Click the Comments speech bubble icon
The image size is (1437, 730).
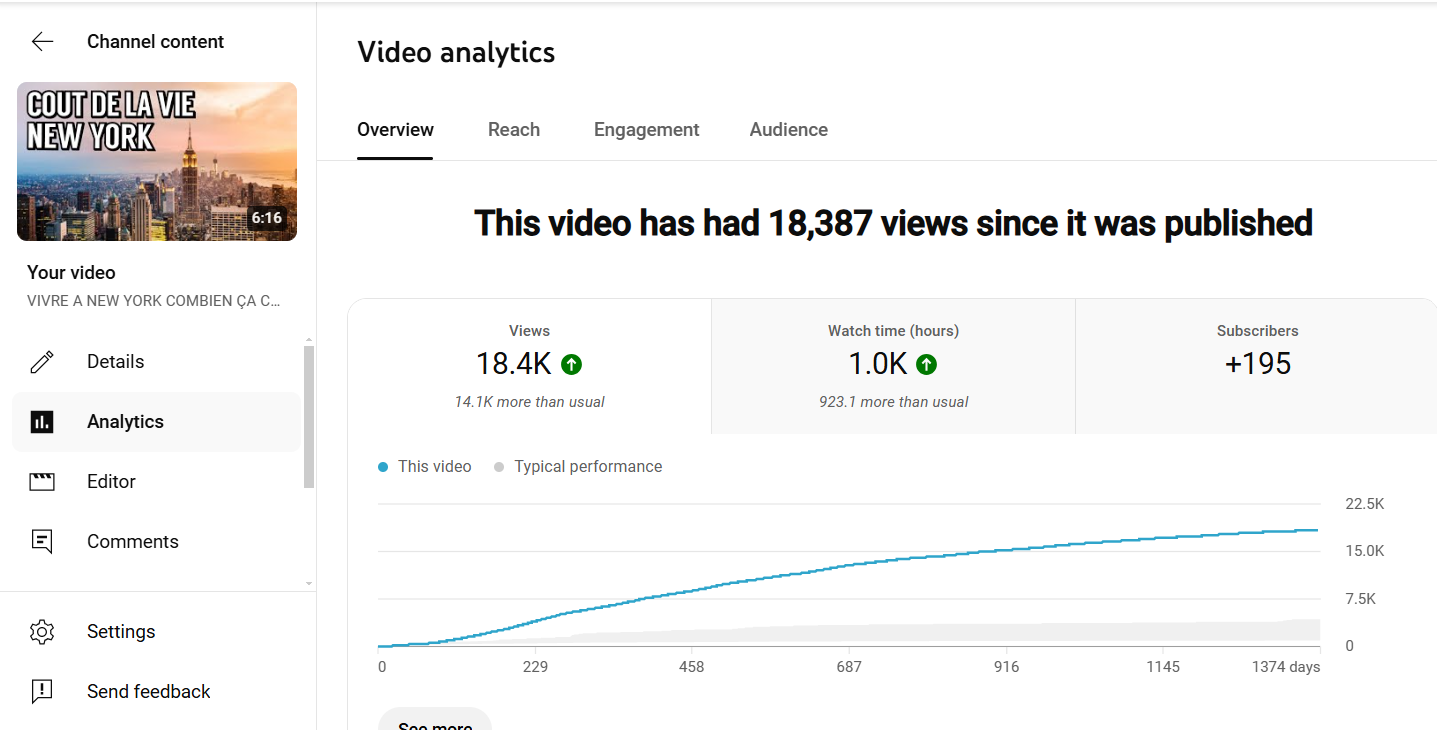coord(42,542)
